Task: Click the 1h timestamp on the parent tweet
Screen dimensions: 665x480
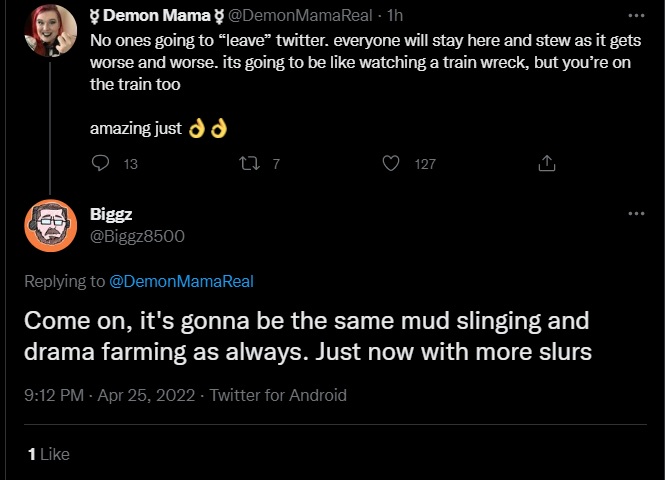Action: (395, 16)
